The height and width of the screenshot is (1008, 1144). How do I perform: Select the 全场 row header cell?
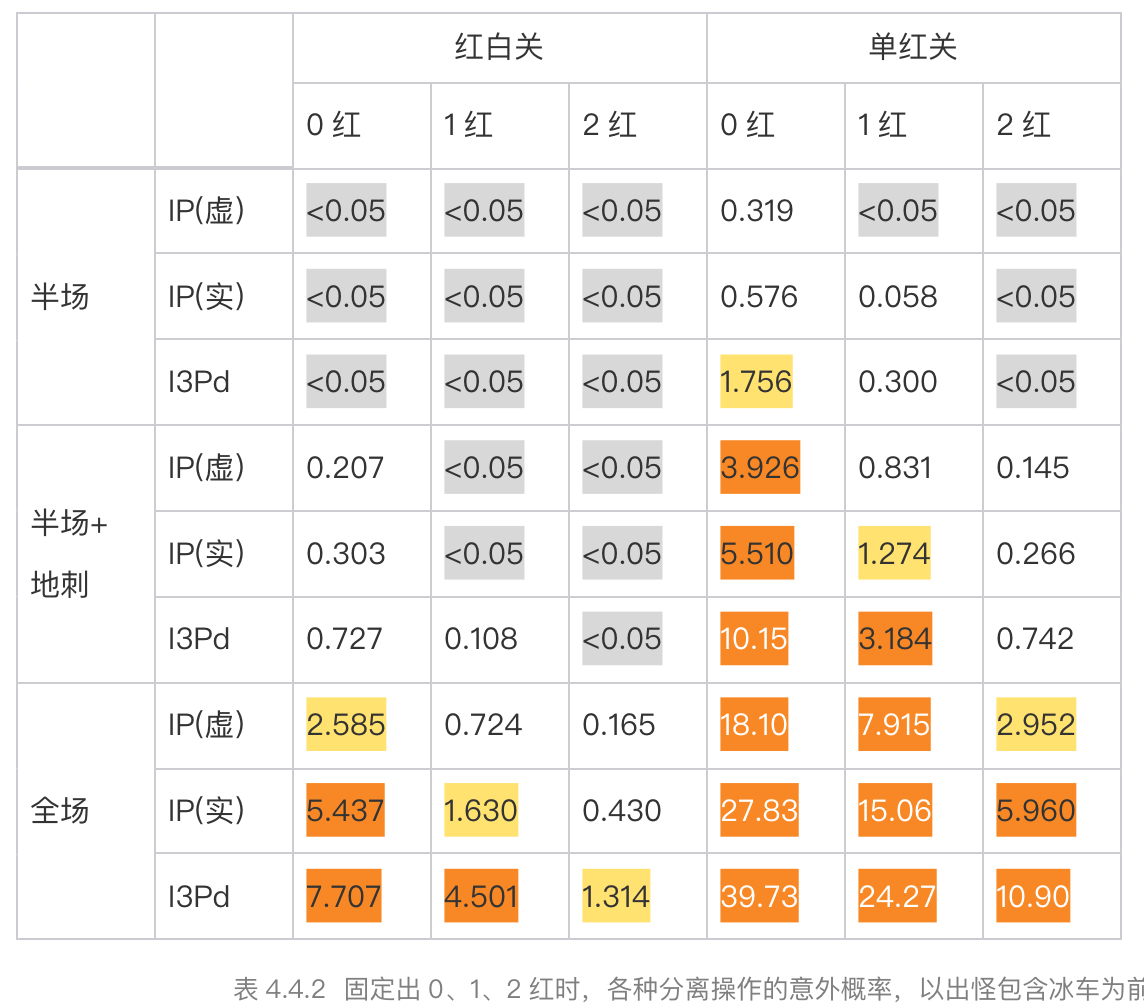pos(60,810)
